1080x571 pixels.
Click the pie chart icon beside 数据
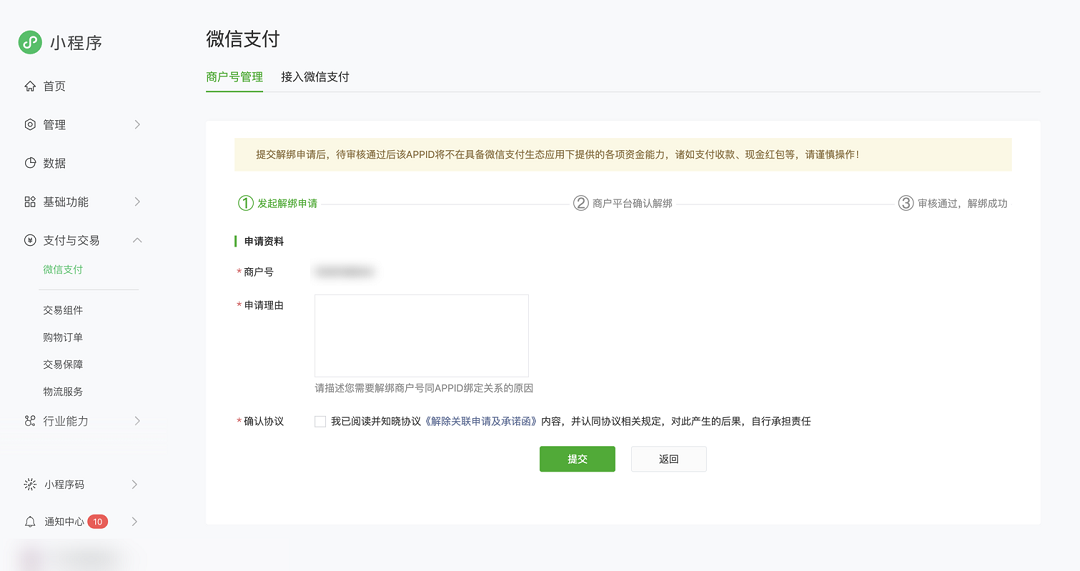tap(30, 163)
